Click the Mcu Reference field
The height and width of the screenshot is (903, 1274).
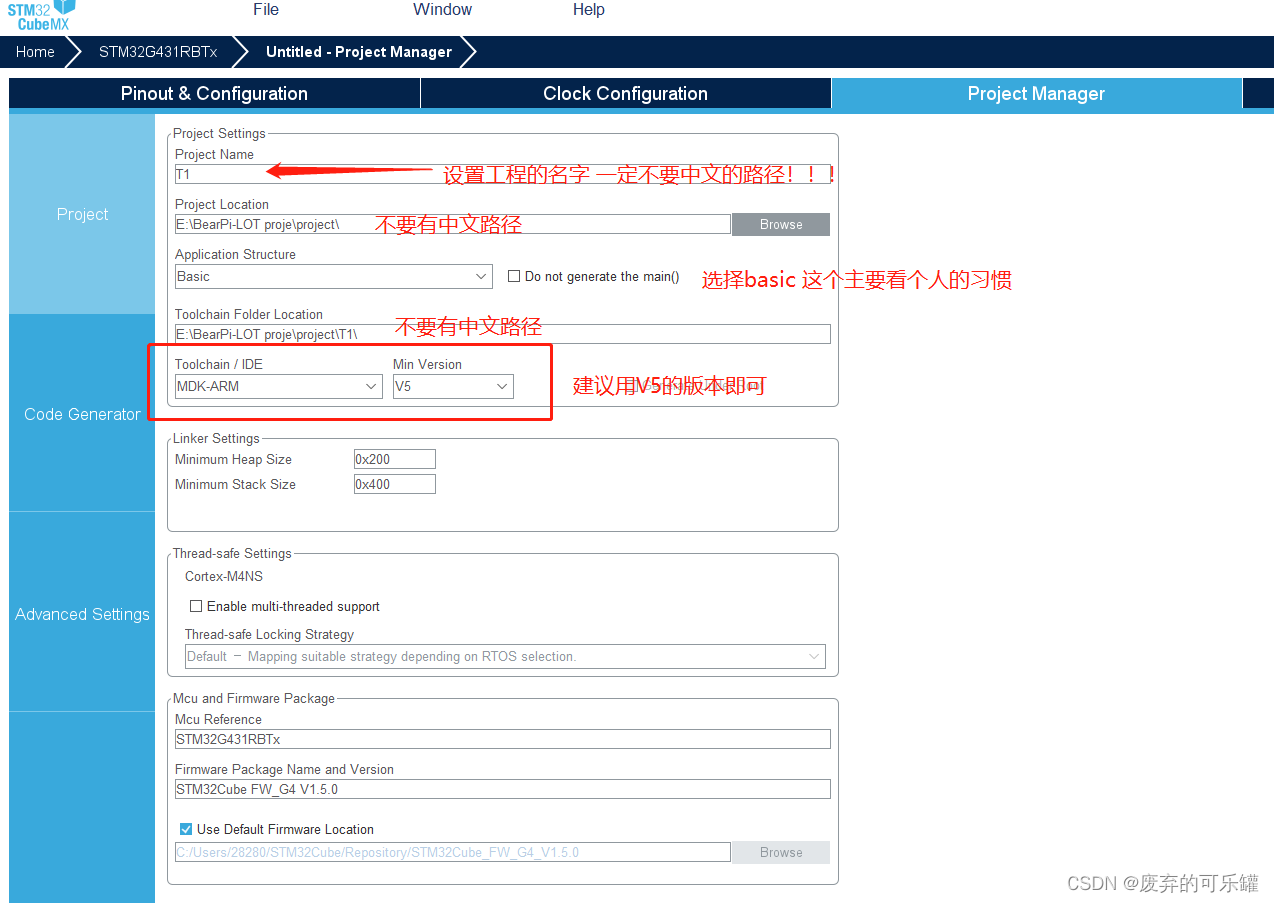pos(502,739)
